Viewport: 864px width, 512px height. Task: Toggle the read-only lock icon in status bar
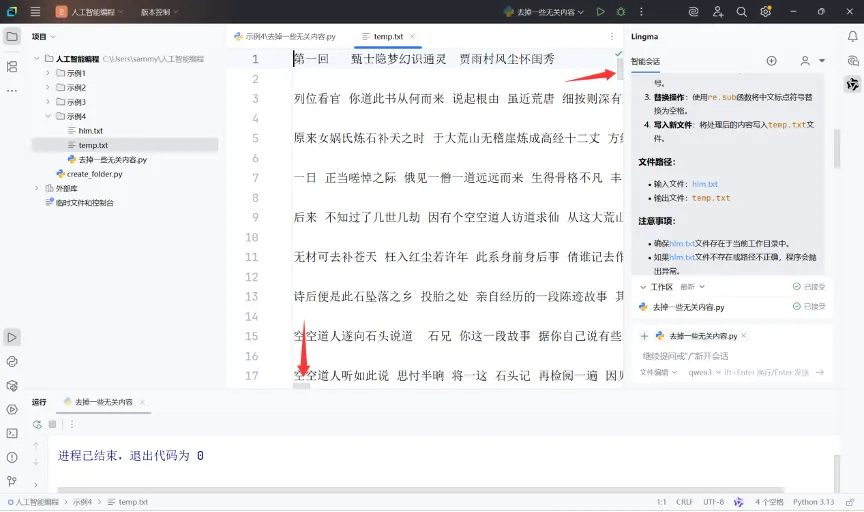[x=850, y=502]
